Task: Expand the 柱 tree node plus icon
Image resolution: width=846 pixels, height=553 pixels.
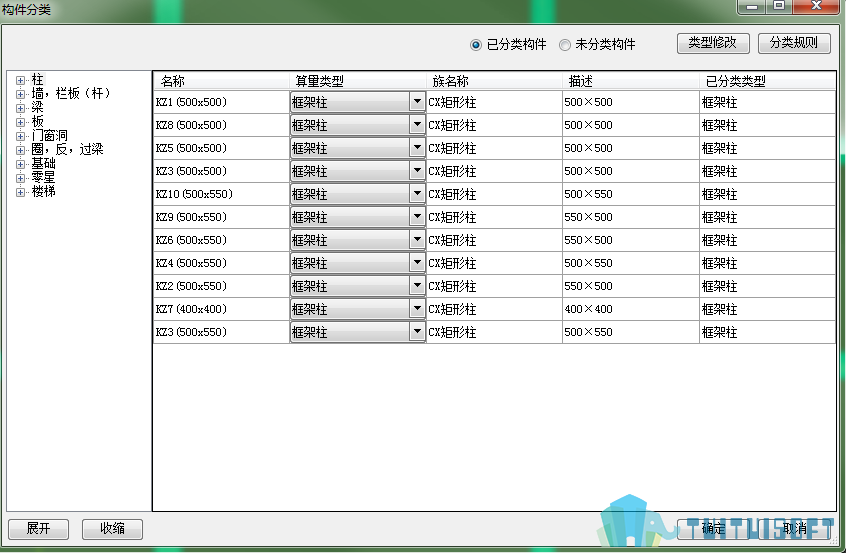Action: tap(20, 80)
